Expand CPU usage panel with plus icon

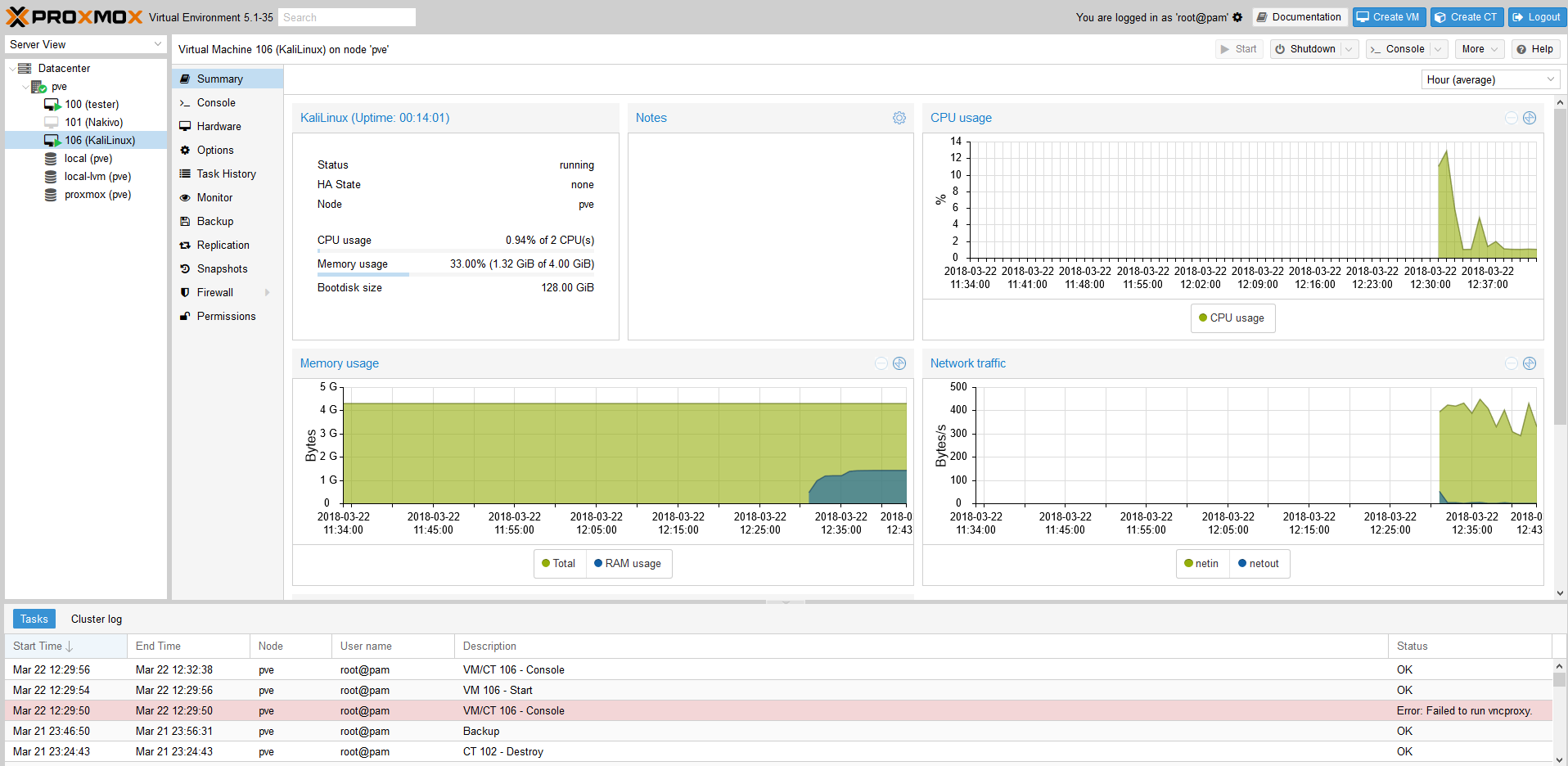pos(1530,118)
